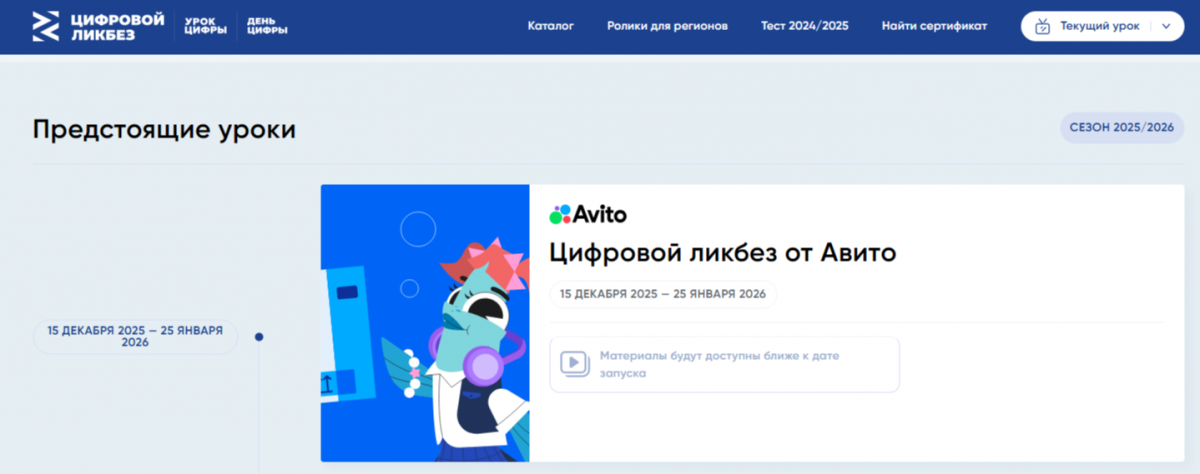Open the Урок цифры project link
Screen dimensions: 1200x474
205,26
